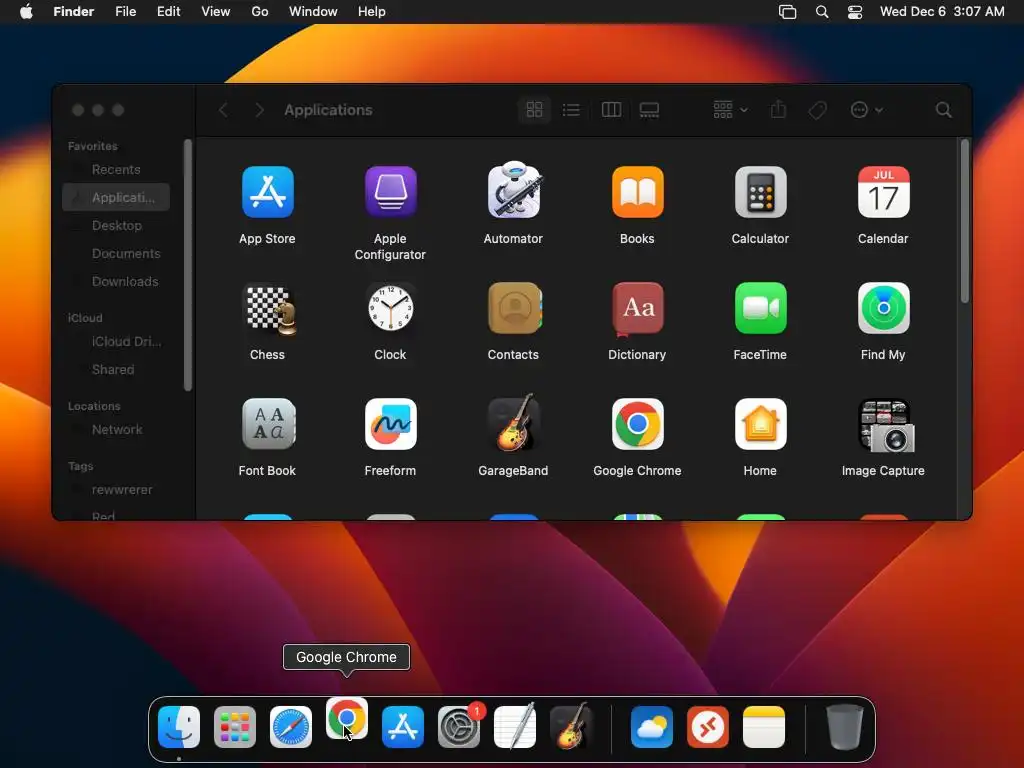Select Shared in the sidebar
The height and width of the screenshot is (768, 1024).
(116, 370)
